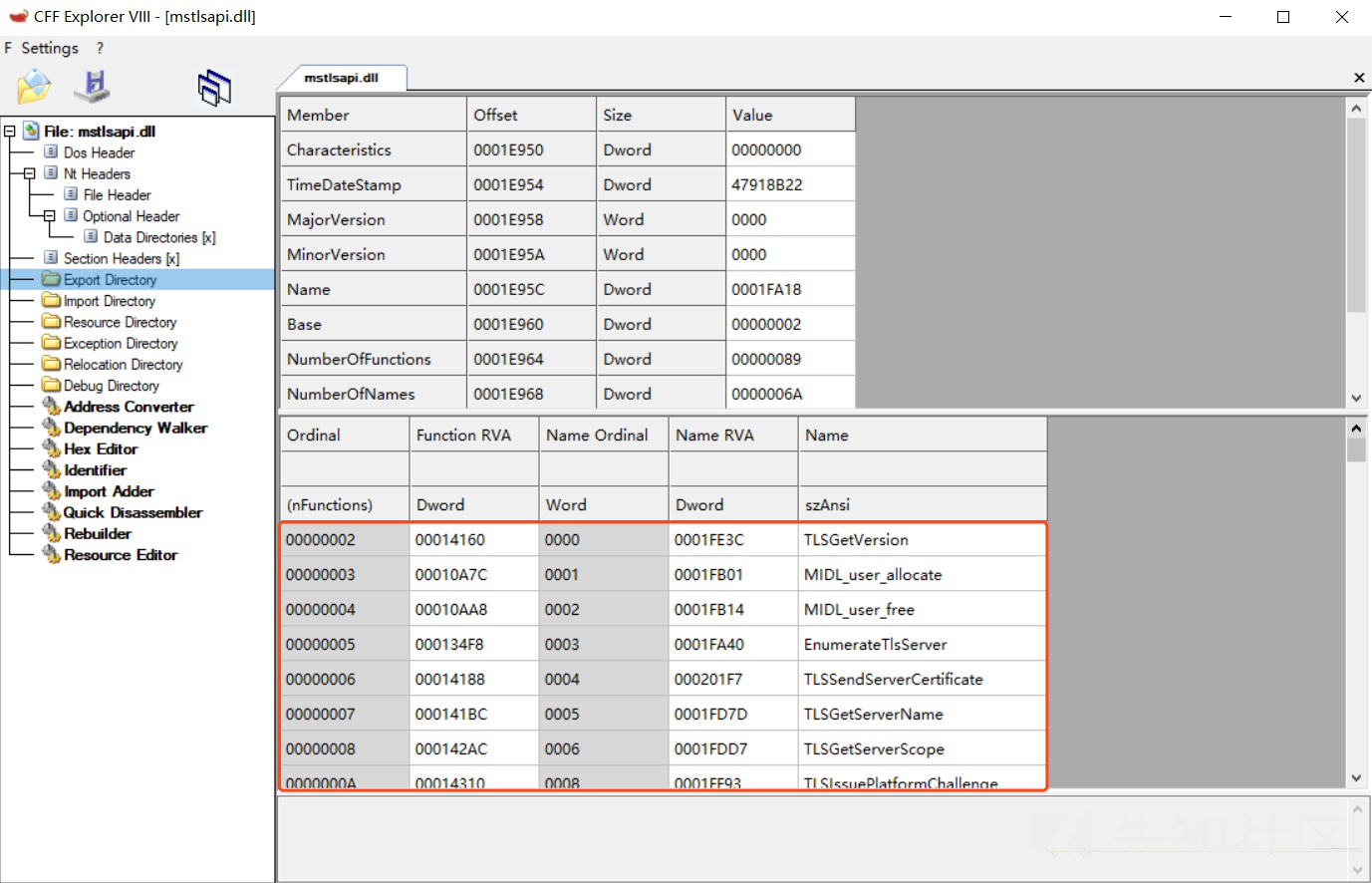Image resolution: width=1372 pixels, height=883 pixels.
Task: Select the Section Headers node icon
Action: 51,257
